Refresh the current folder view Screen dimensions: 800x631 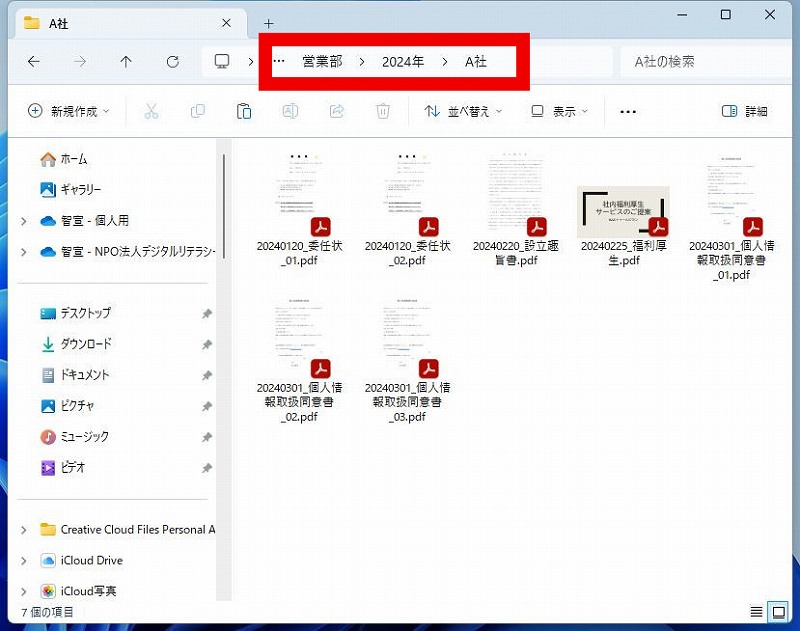pos(172,62)
